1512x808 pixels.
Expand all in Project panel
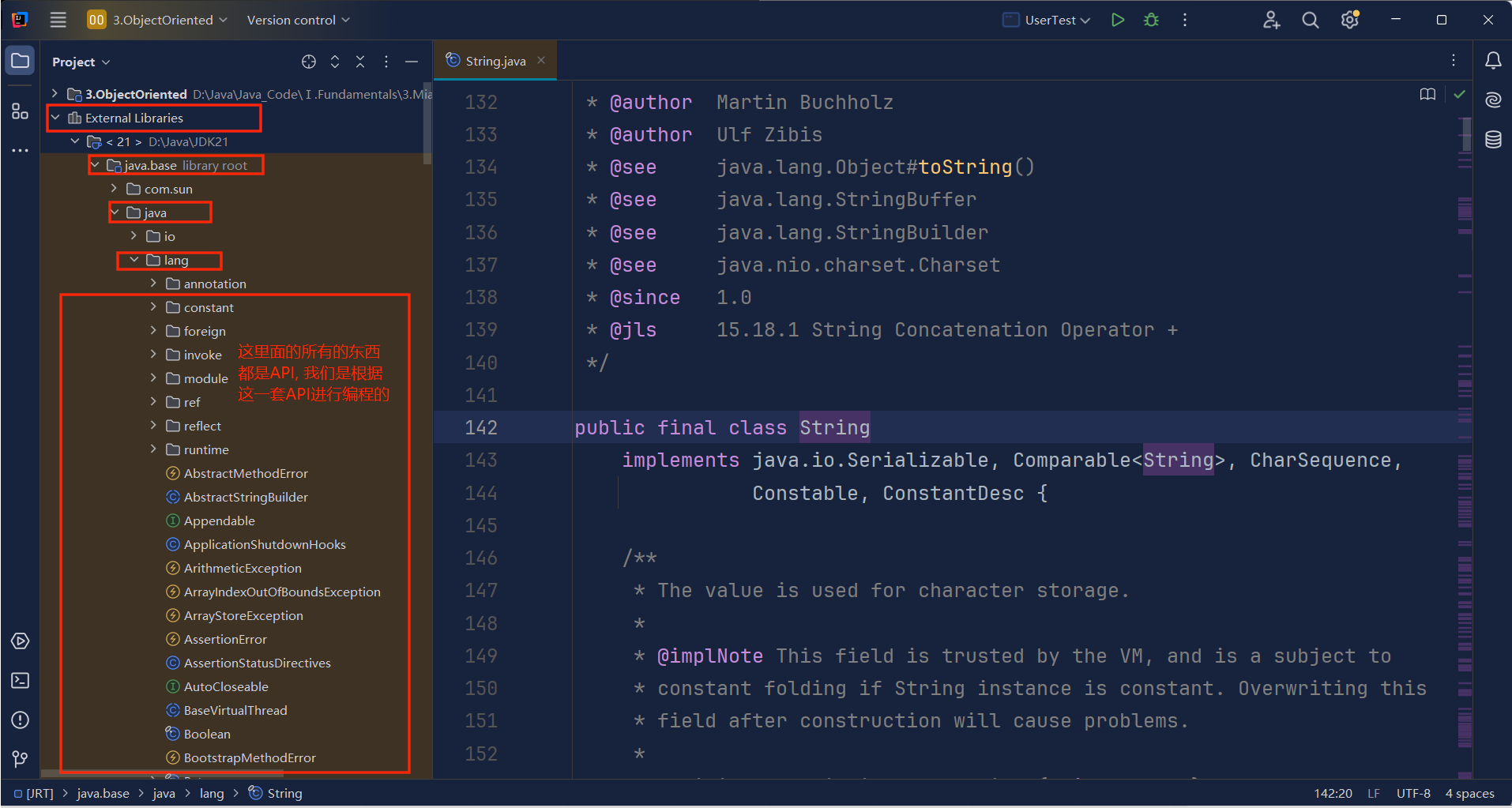[x=335, y=62]
